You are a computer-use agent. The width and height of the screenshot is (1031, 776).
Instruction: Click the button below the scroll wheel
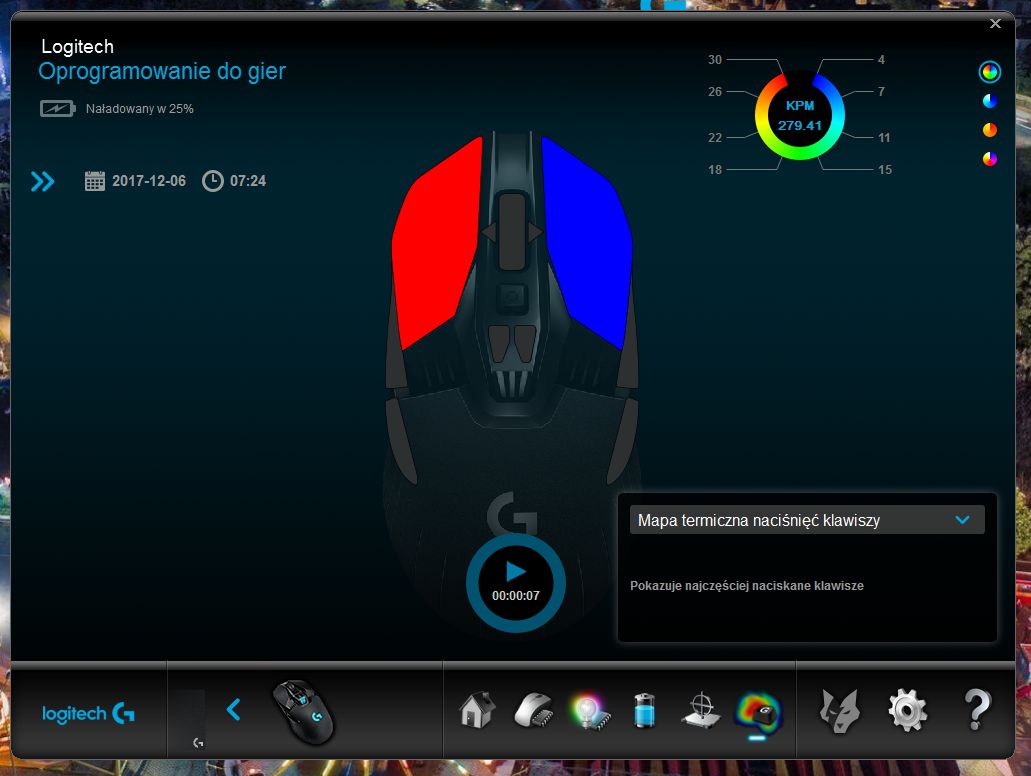click(512, 298)
